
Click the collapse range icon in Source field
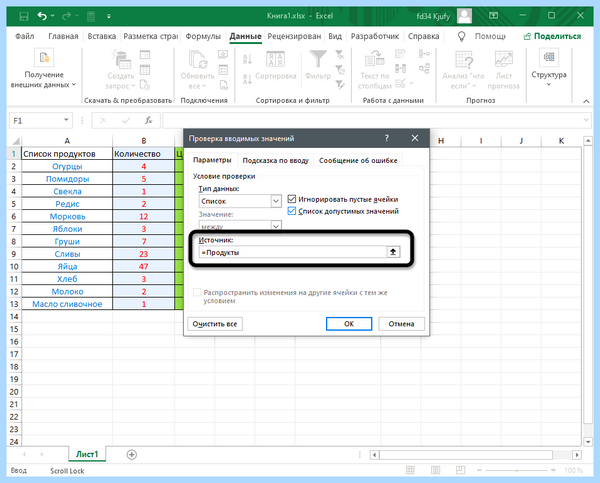tap(393, 252)
